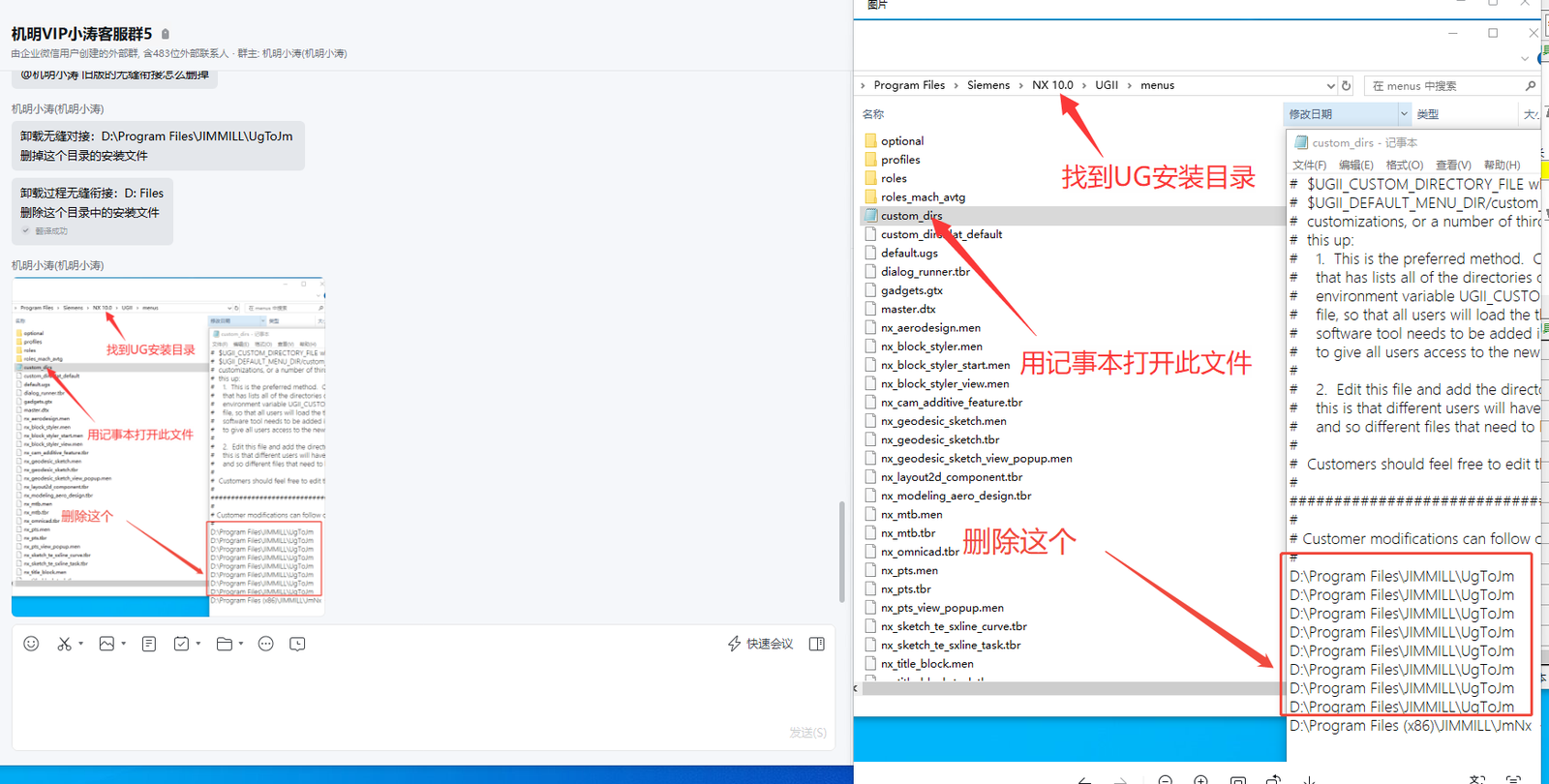Click zoom in icon in picture viewer
This screenshot has width=1549, height=784.
pyautogui.click(x=1200, y=779)
